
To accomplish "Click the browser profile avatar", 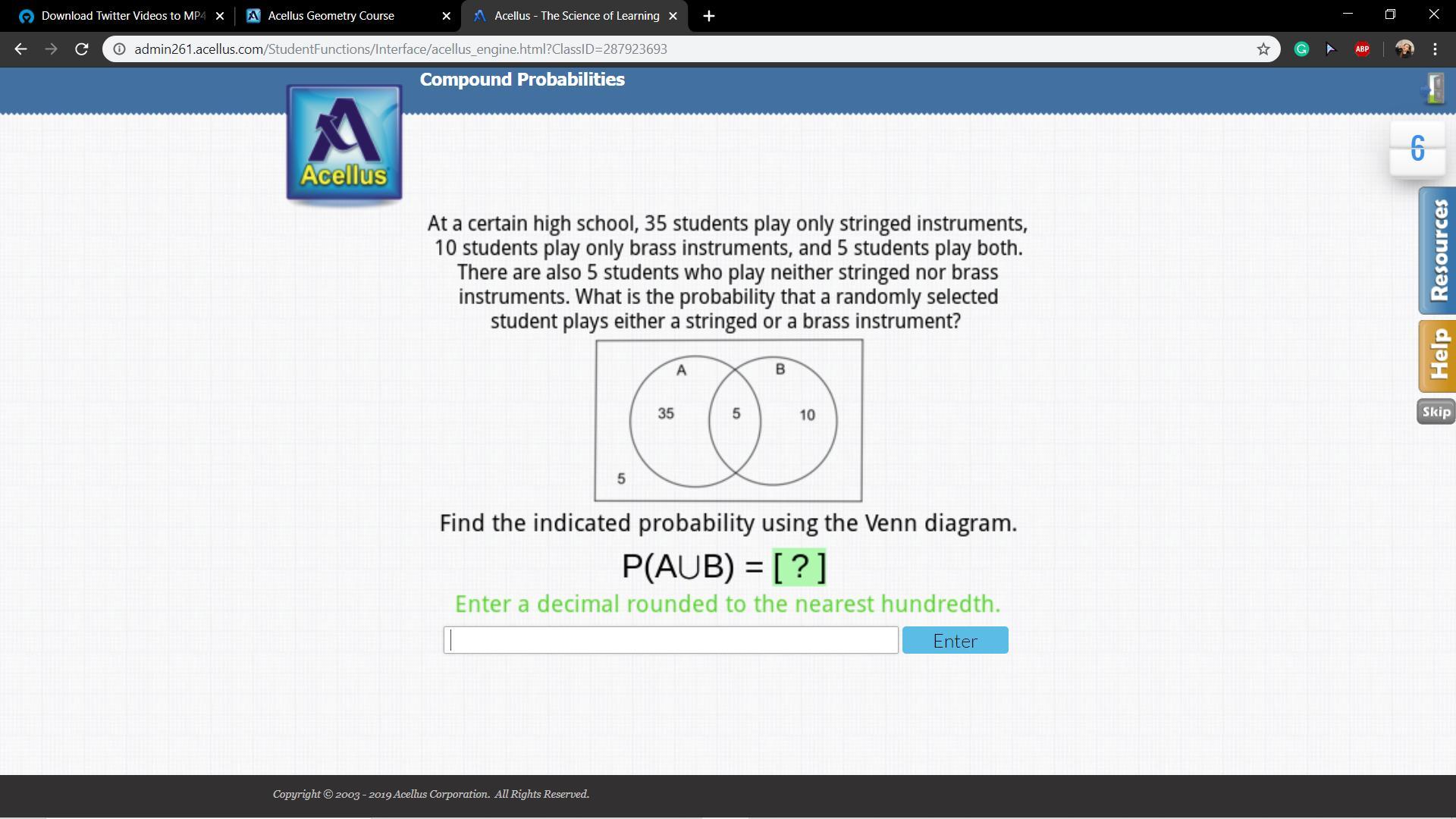I will tap(1404, 49).
